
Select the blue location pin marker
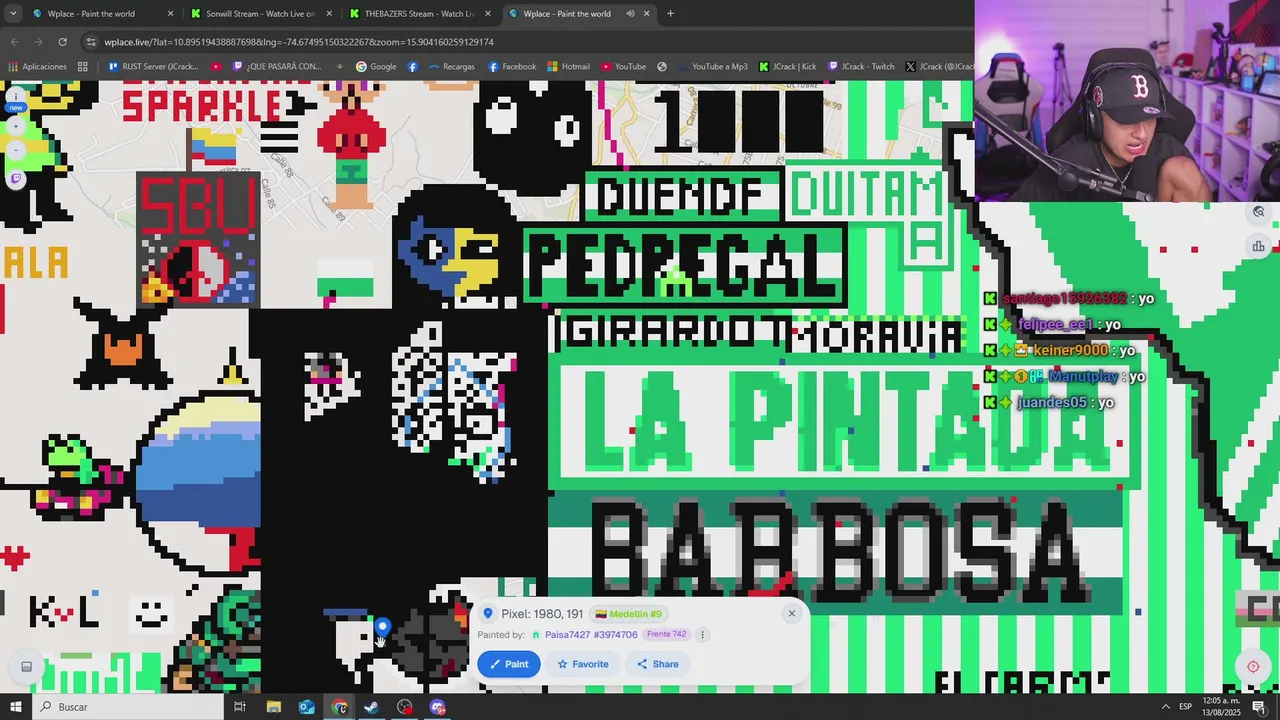coord(382,629)
